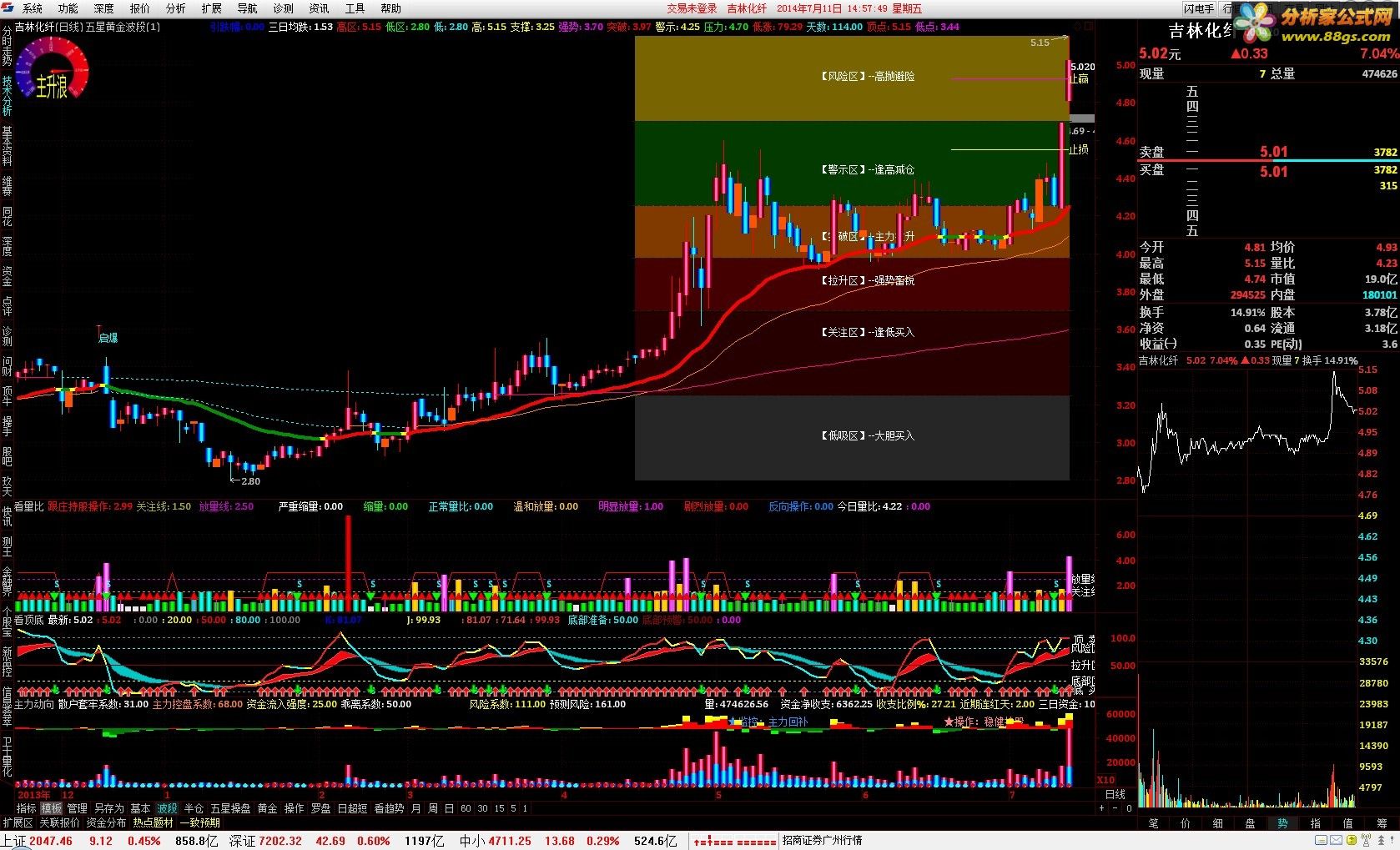Select 盘 tab in right panel
This screenshot has width=1400, height=850.
[x=1250, y=822]
